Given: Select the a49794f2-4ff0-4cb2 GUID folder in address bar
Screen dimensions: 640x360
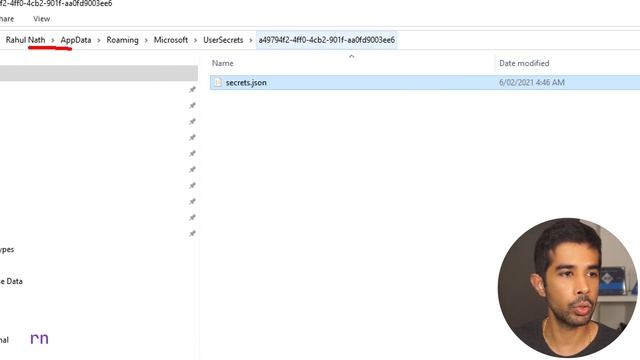Looking at the screenshot, I should point(327,40).
